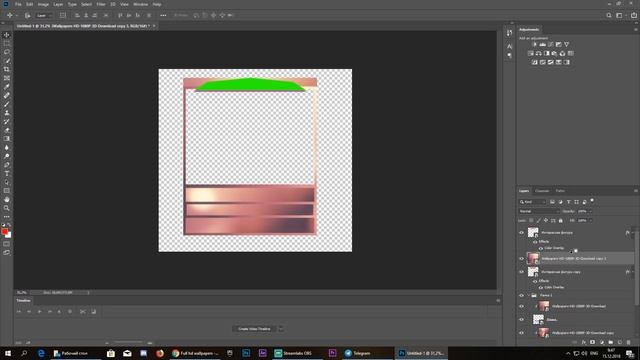Delete layer using the trash icon
This screenshot has height=360, width=640.
[x=629, y=342]
